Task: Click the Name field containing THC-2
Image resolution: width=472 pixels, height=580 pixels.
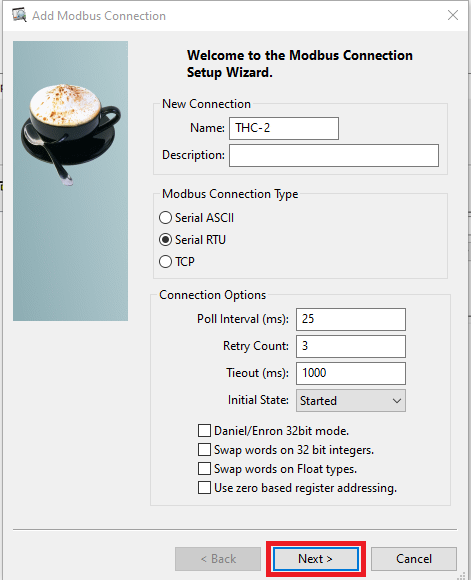Action: click(x=284, y=128)
